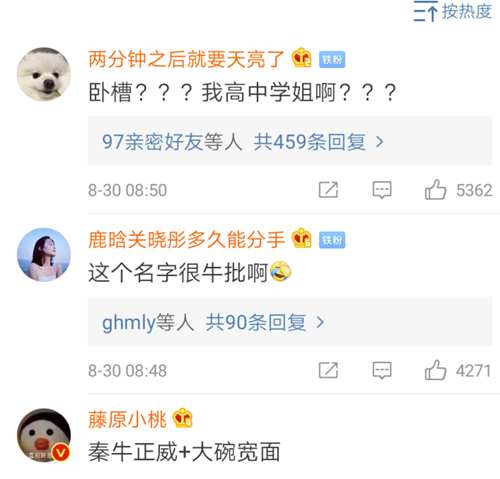Open 97亲密好友 replier profile link
Viewport: 500px width, 479px height.
[152, 142]
